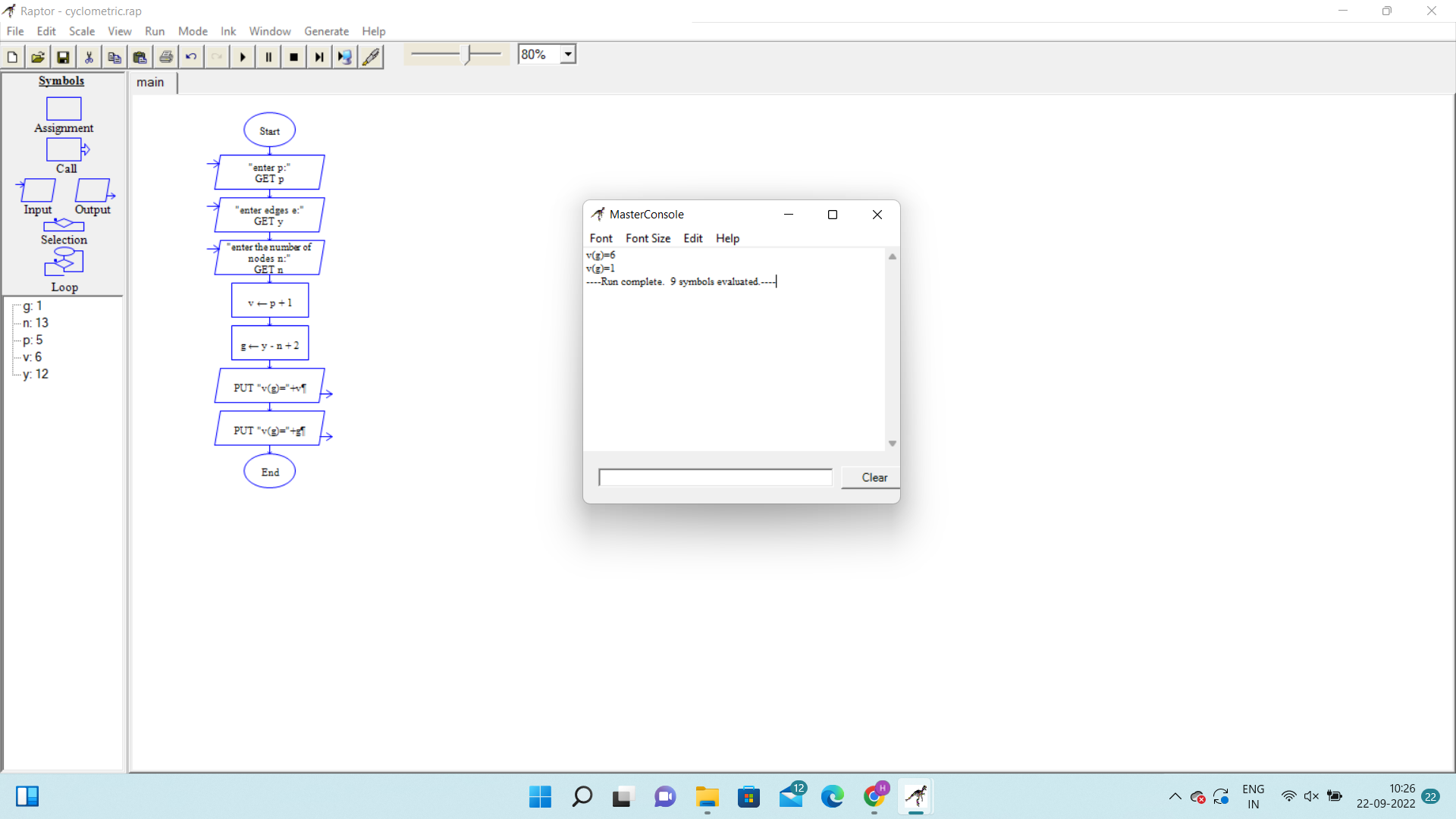This screenshot has width=1456, height=819.
Task: Open the Font Size menu in MasterConsole
Action: pos(648,238)
